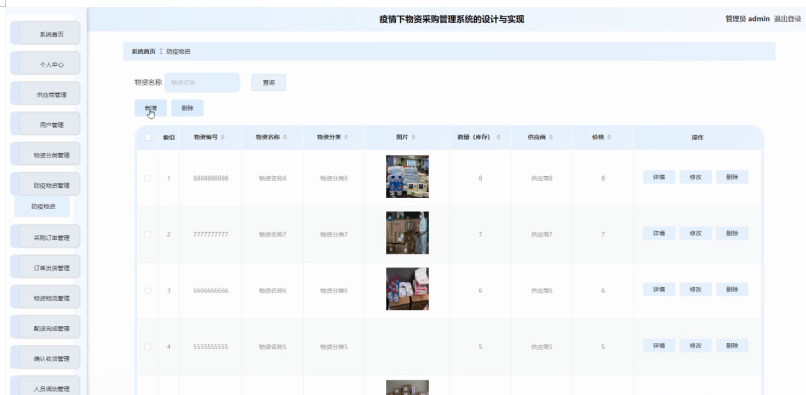
Task: Click 修改 for row 7777777777
Action: [x=695, y=233]
